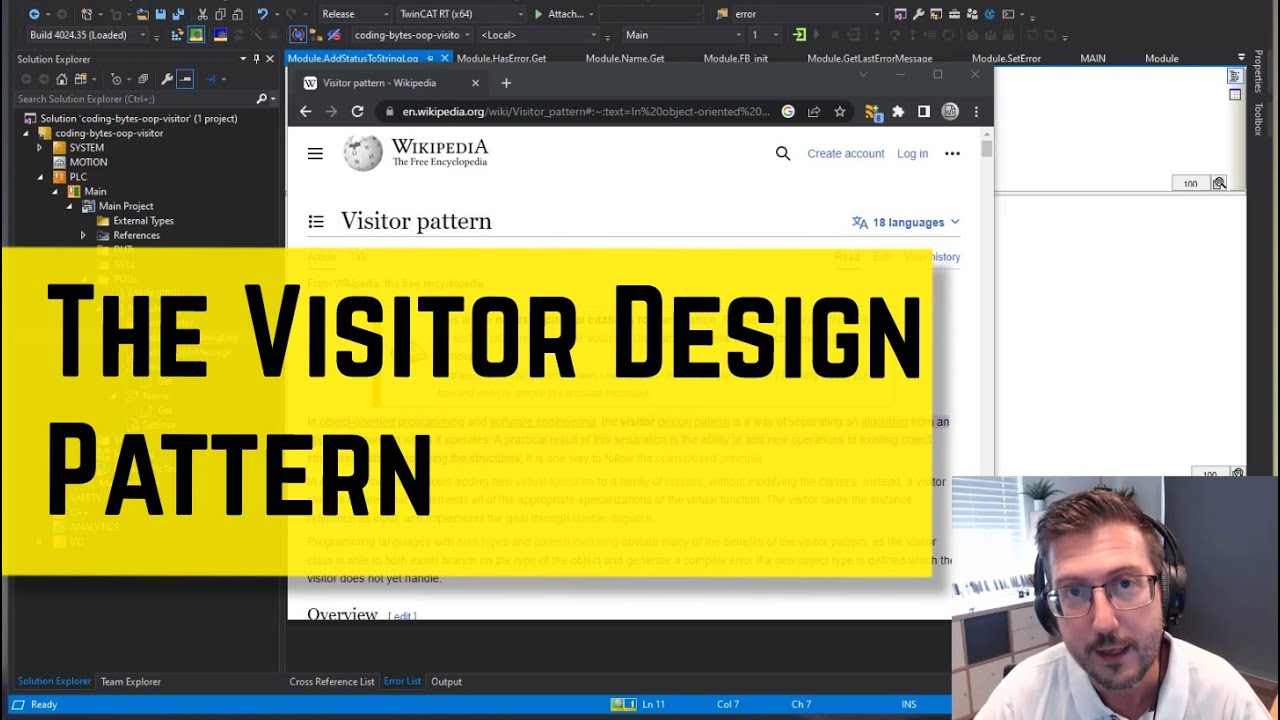Open Wikipedia hamburger main menu
Image resolution: width=1280 pixels, height=720 pixels.
point(315,153)
